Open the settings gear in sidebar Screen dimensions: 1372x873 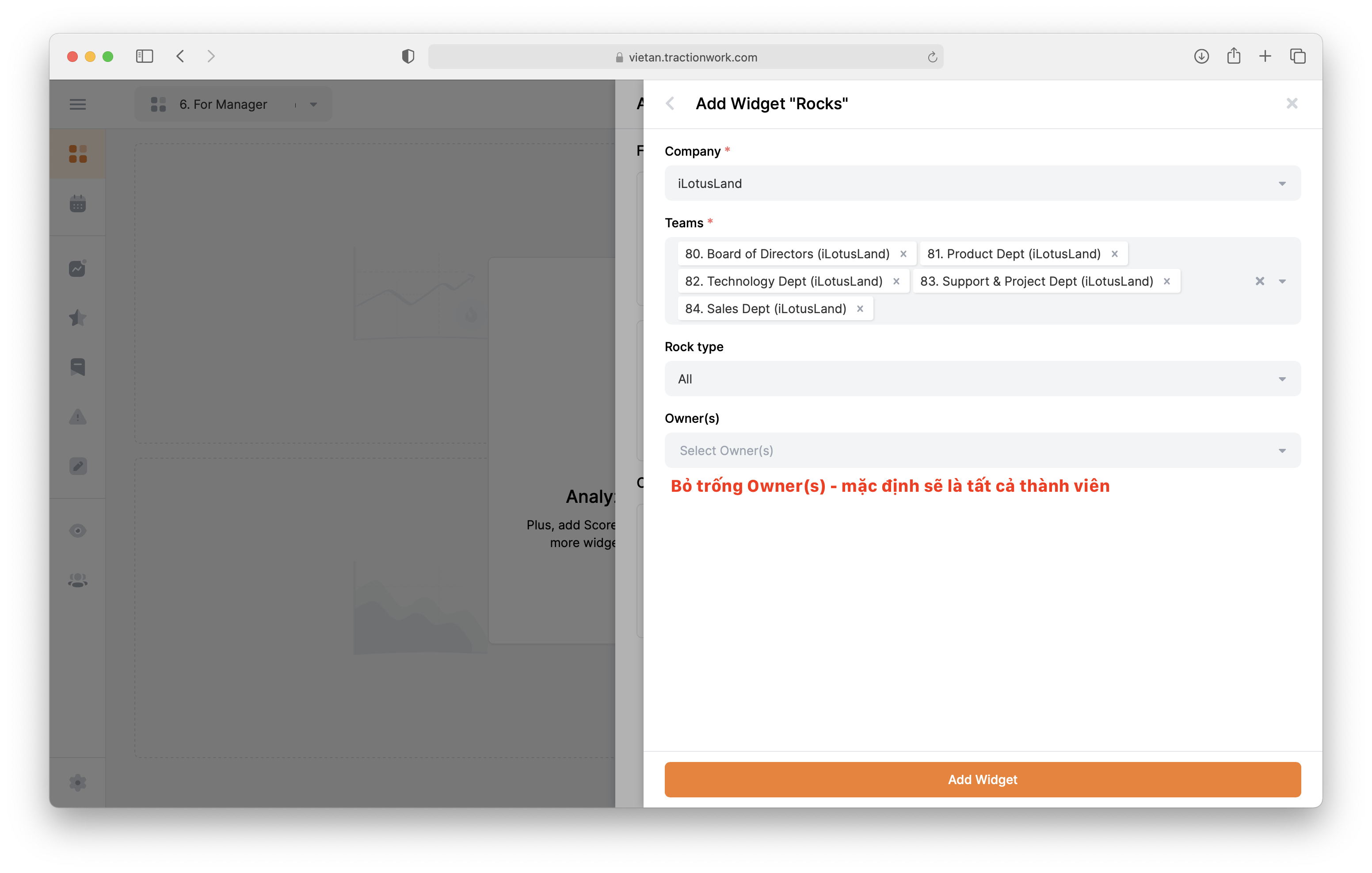[77, 782]
